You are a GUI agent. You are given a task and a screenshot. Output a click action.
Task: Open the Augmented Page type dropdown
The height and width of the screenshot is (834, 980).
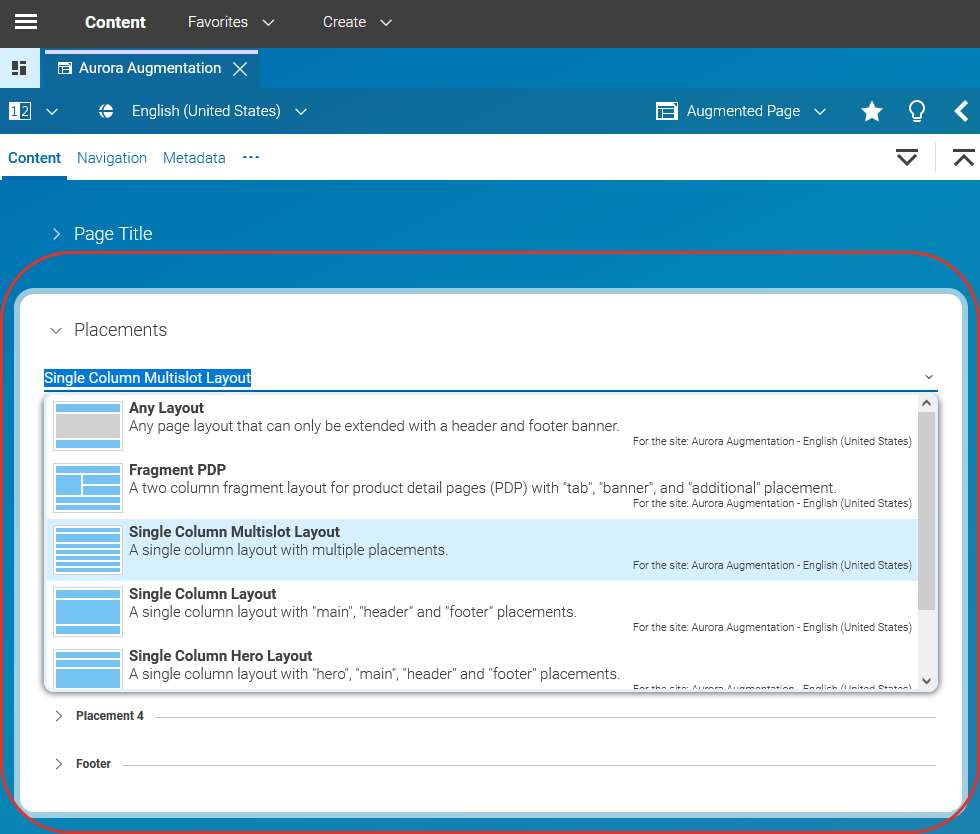coord(819,111)
